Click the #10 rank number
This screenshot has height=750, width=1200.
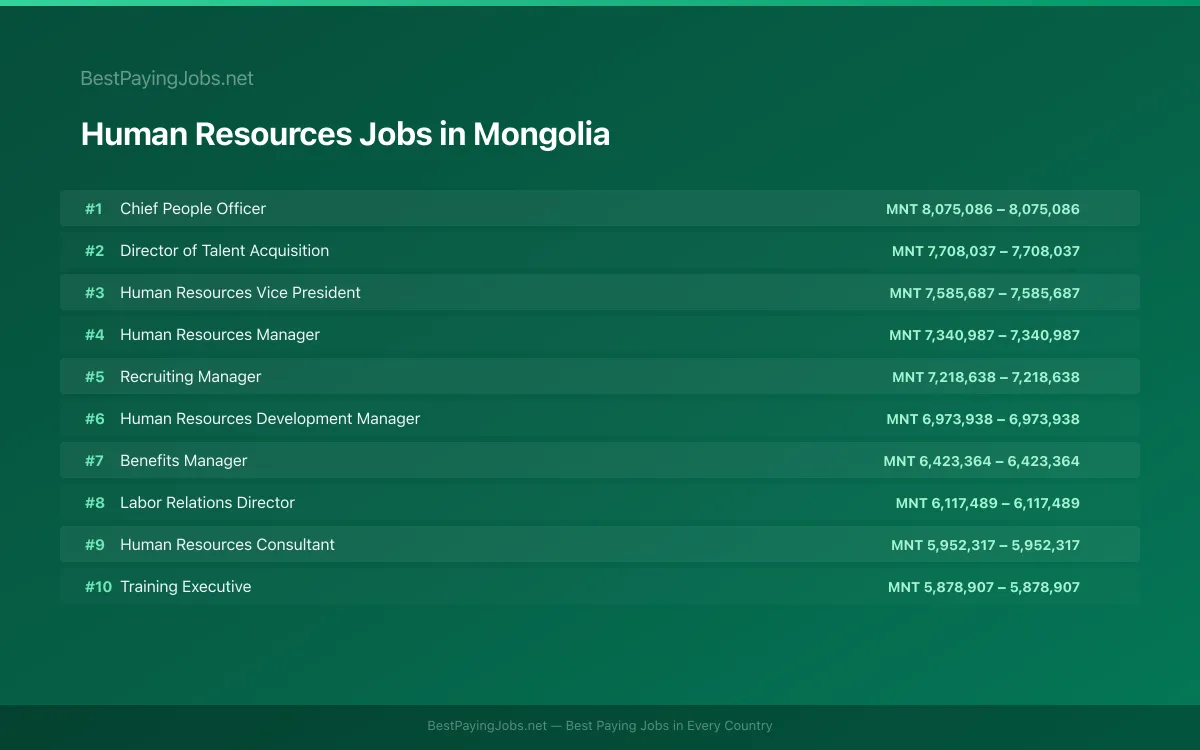(98, 586)
